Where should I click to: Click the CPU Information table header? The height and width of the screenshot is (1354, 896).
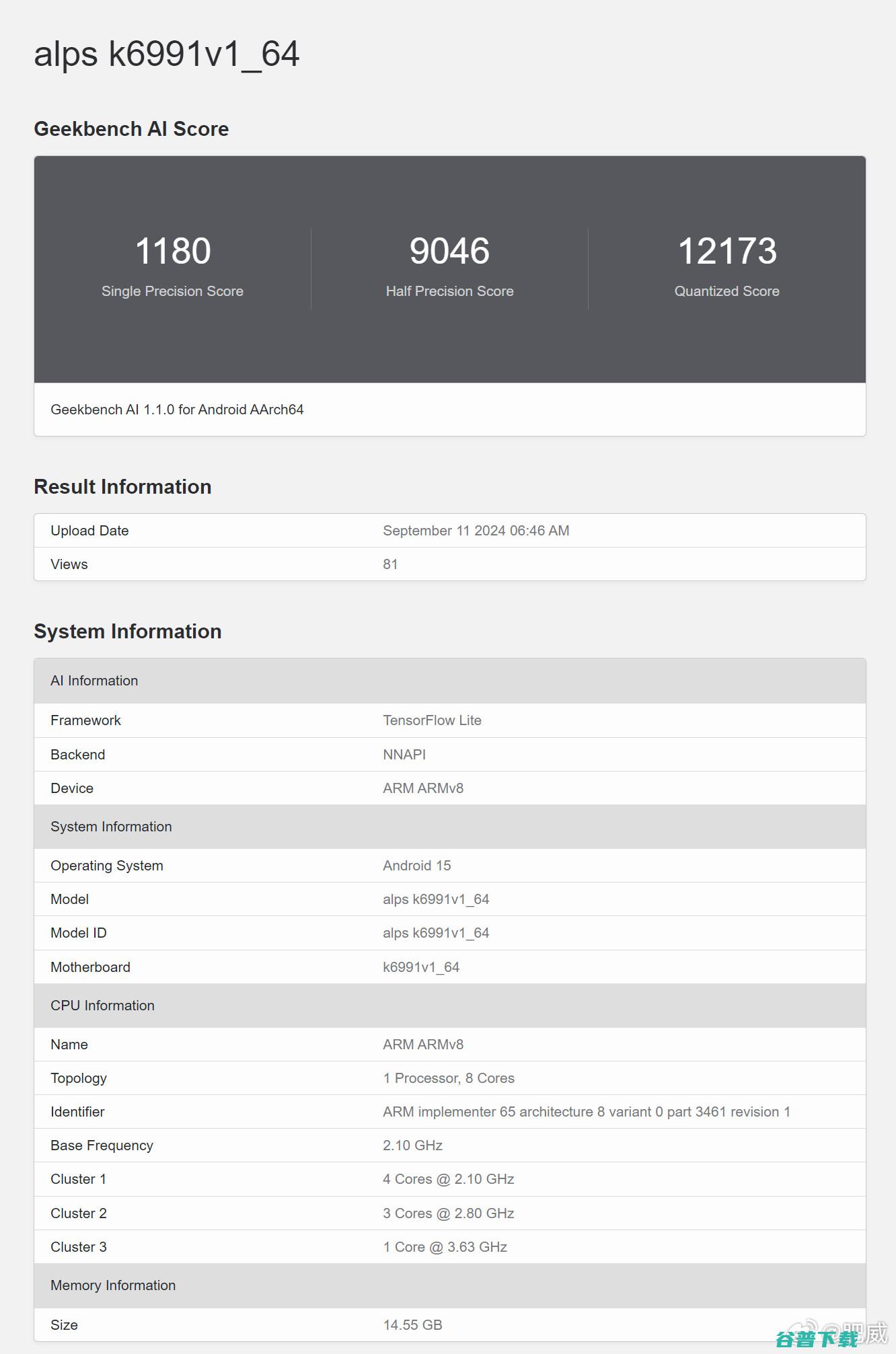(x=449, y=1006)
